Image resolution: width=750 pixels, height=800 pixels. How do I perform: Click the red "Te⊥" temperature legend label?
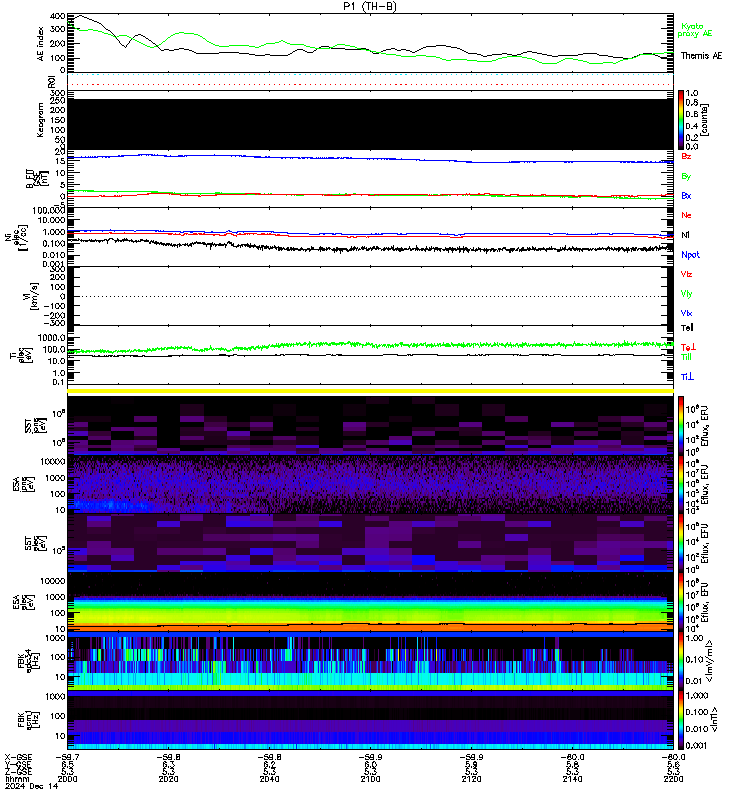[688, 347]
